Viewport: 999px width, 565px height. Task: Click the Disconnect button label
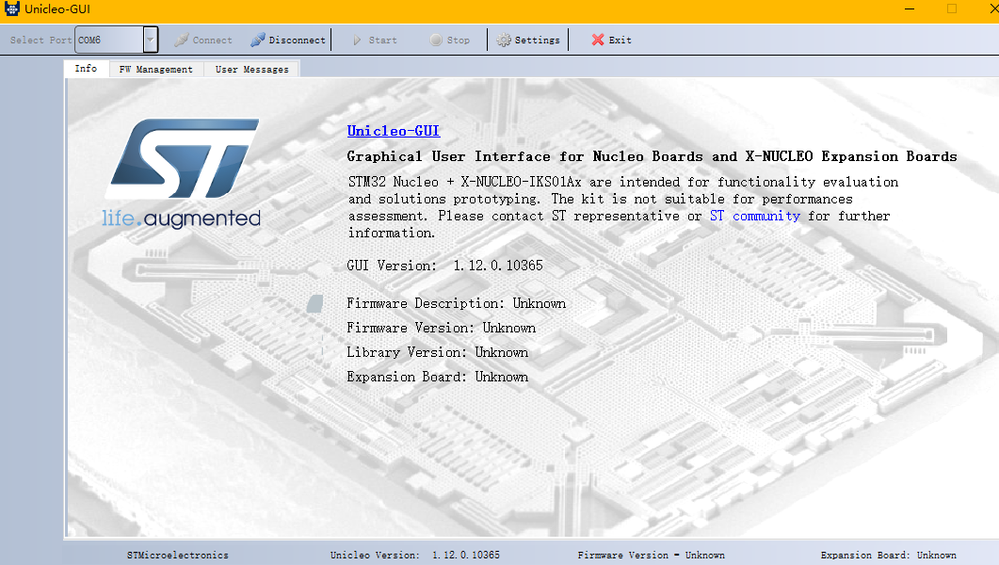click(297, 40)
